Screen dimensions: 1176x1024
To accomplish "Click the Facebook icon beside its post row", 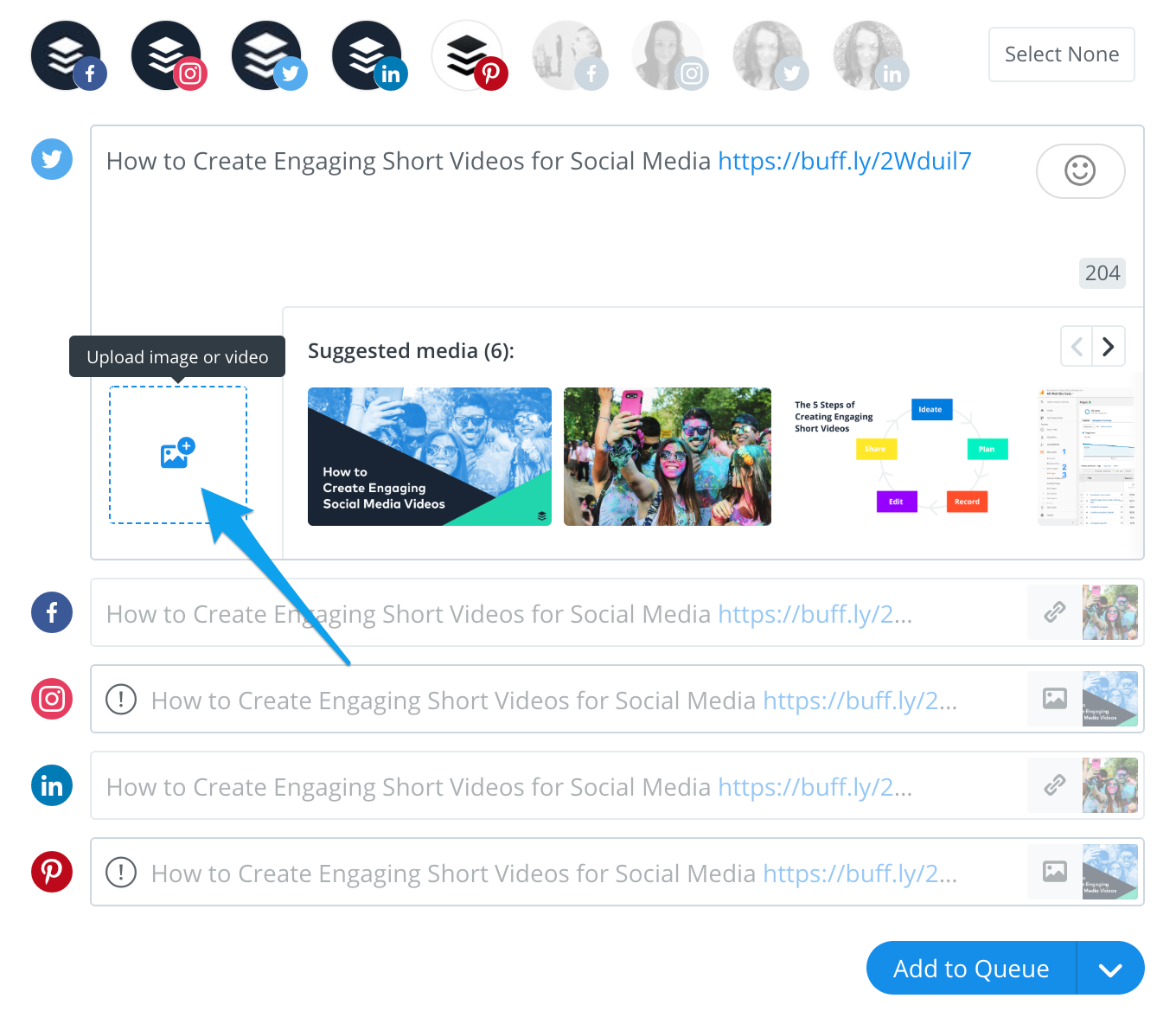I will (52, 612).
